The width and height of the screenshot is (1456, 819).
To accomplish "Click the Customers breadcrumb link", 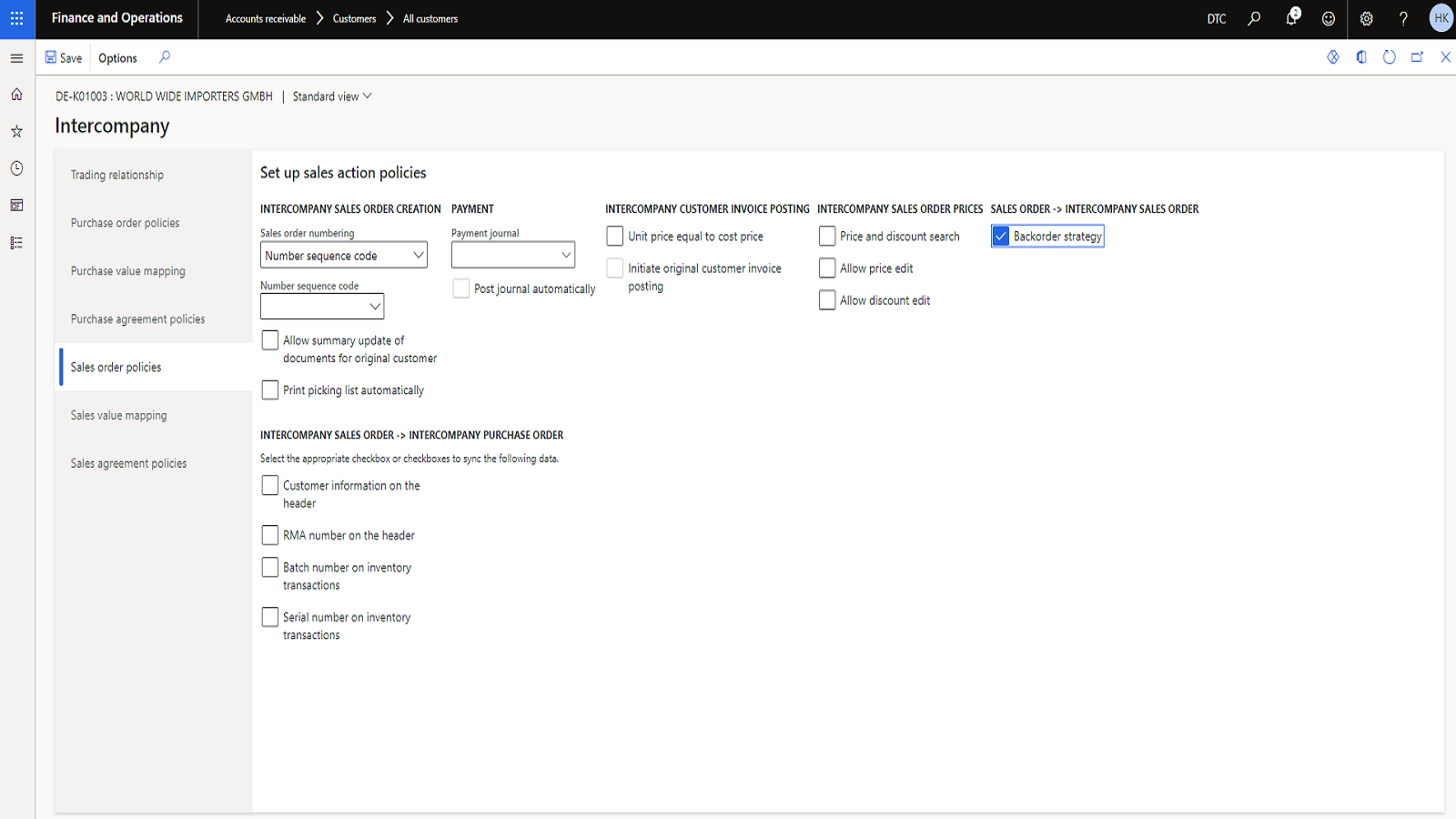I will point(354,18).
